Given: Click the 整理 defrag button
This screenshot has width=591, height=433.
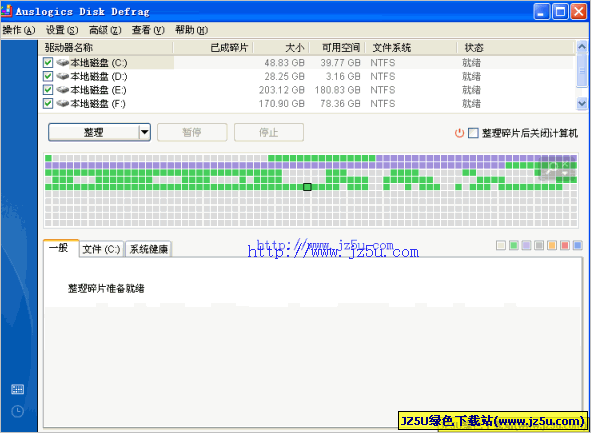Looking at the screenshot, I should [x=94, y=132].
